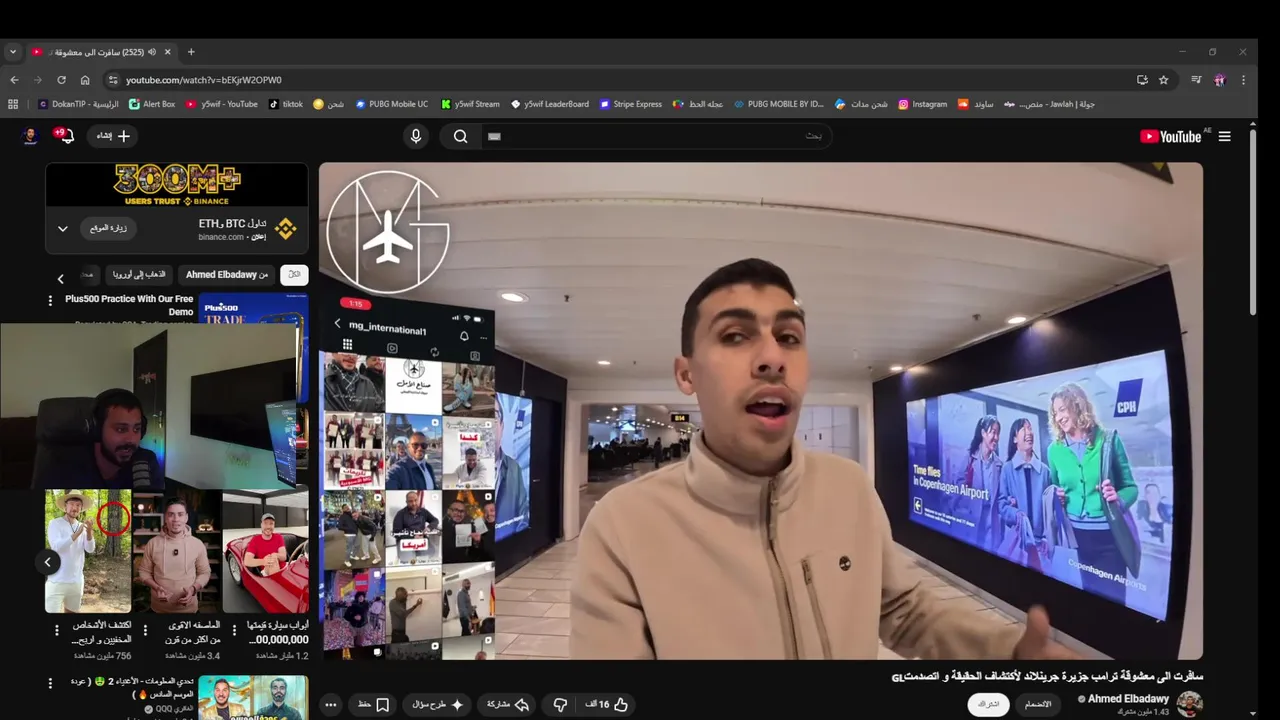
Task: Save the video with Save (حفظ) button
Action: [x=373, y=704]
